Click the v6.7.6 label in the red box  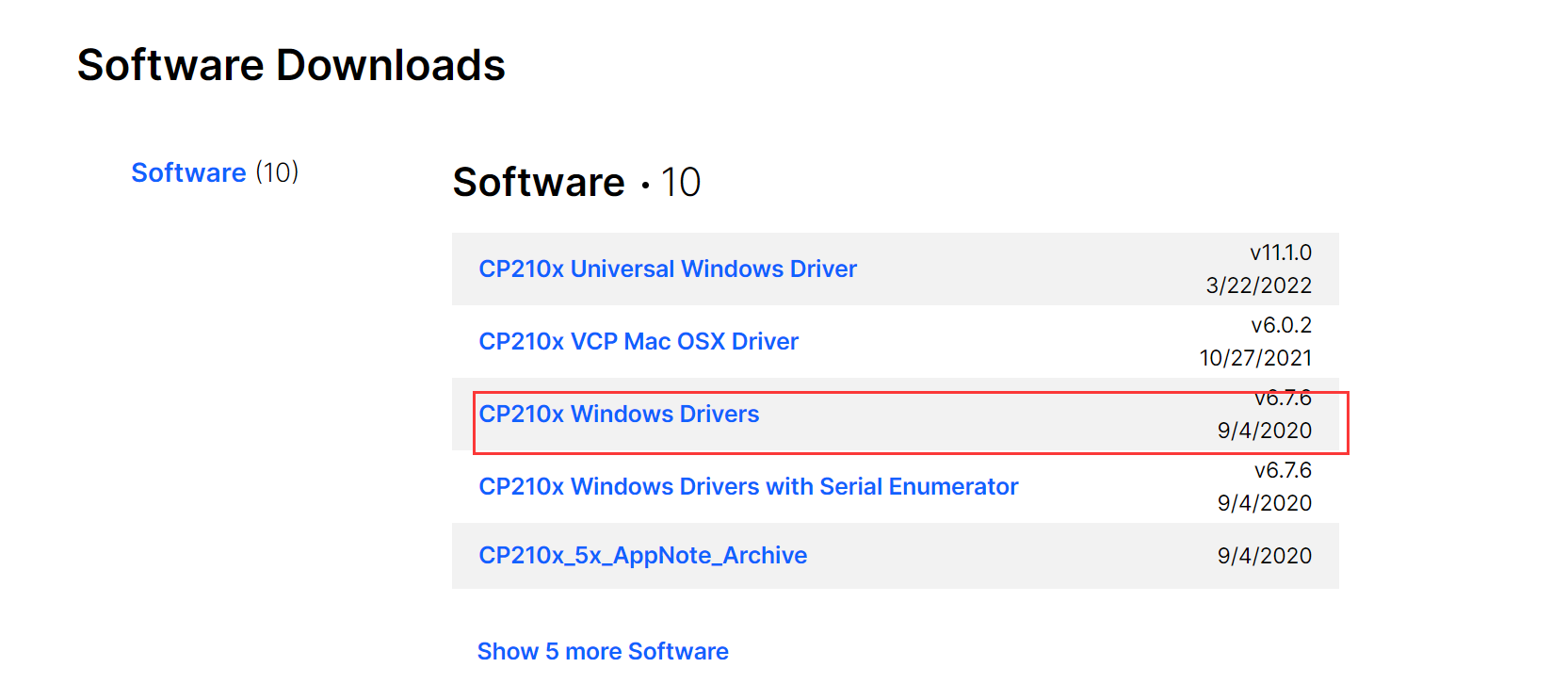click(1283, 398)
